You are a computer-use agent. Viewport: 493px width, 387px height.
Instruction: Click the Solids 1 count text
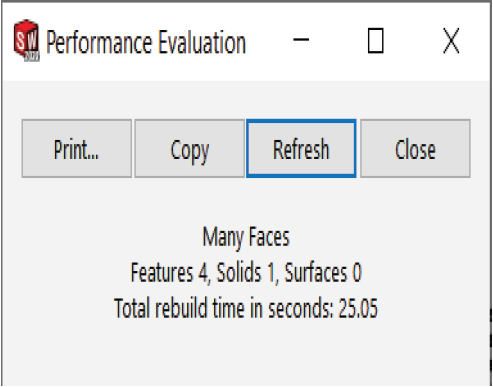click(x=247, y=273)
